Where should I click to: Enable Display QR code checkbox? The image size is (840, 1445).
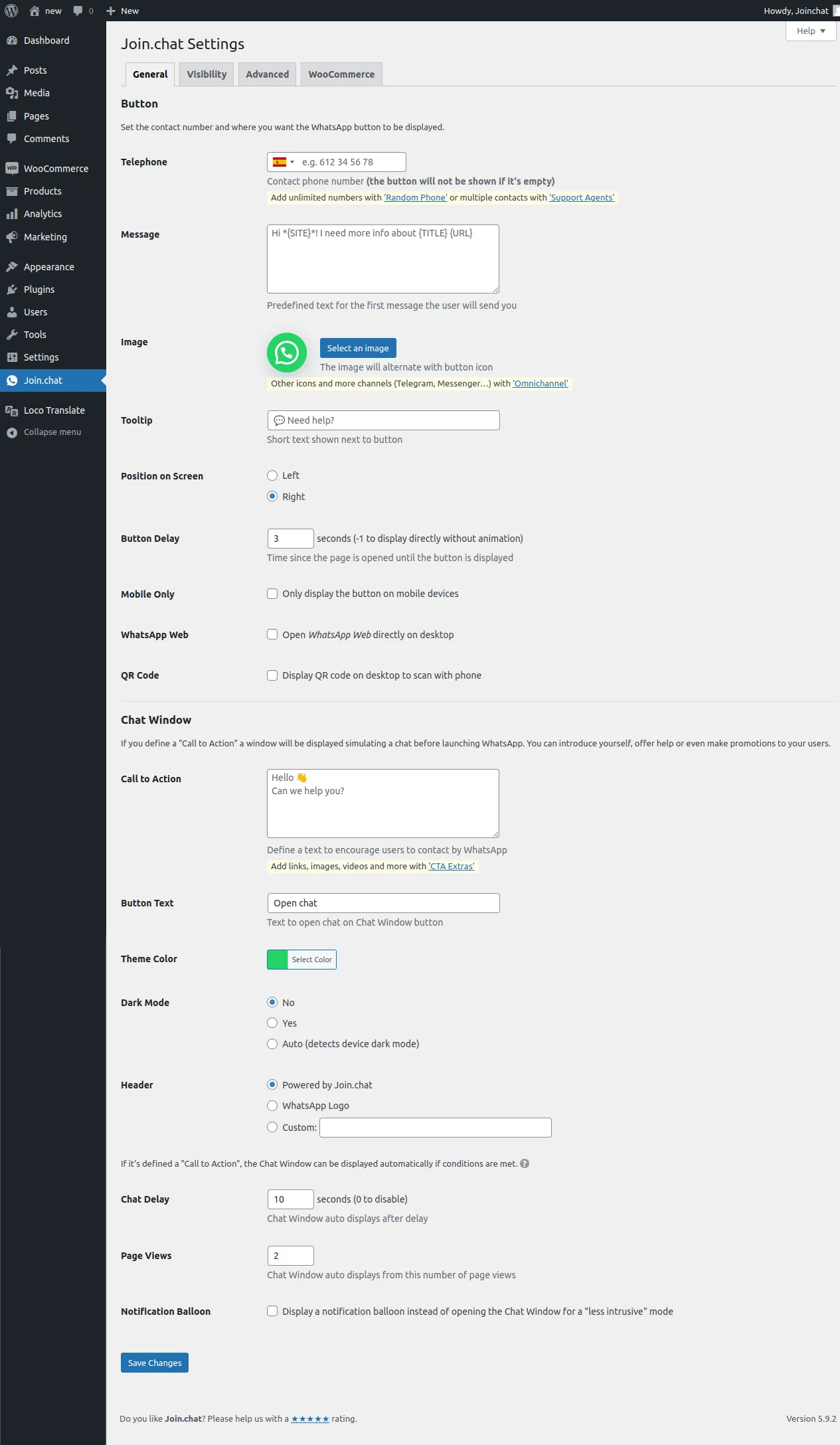(x=272, y=675)
